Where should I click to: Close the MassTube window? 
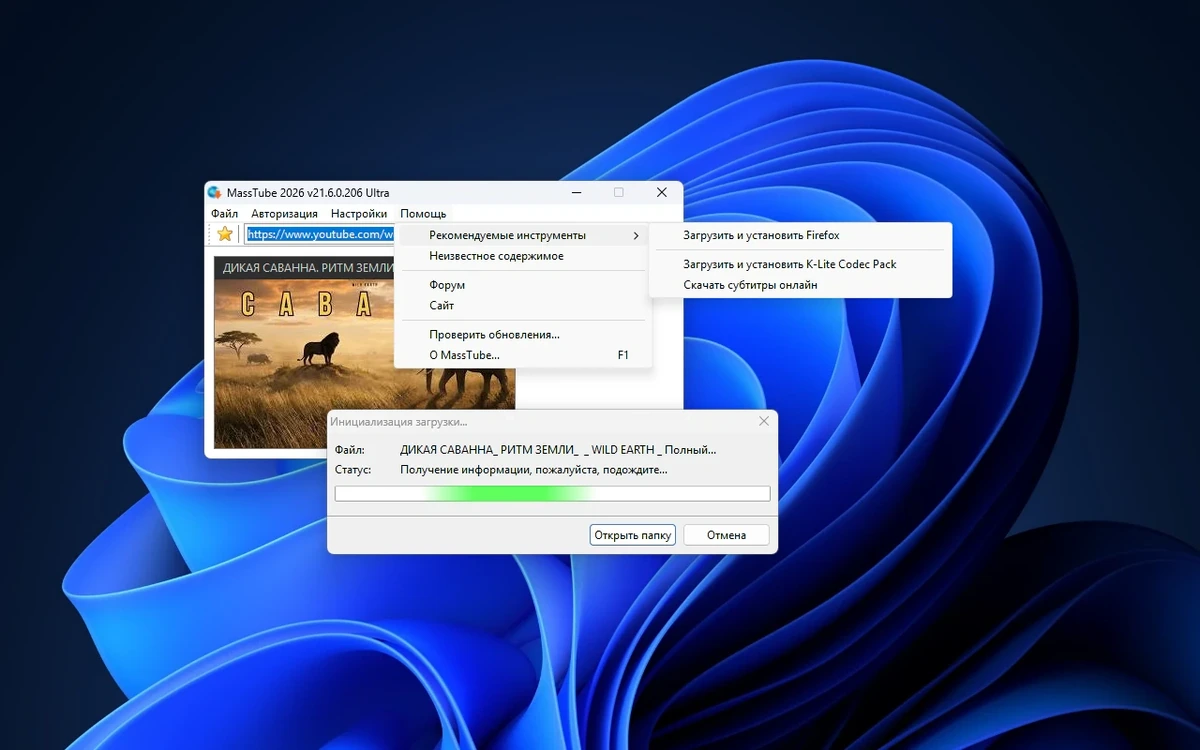click(x=661, y=192)
